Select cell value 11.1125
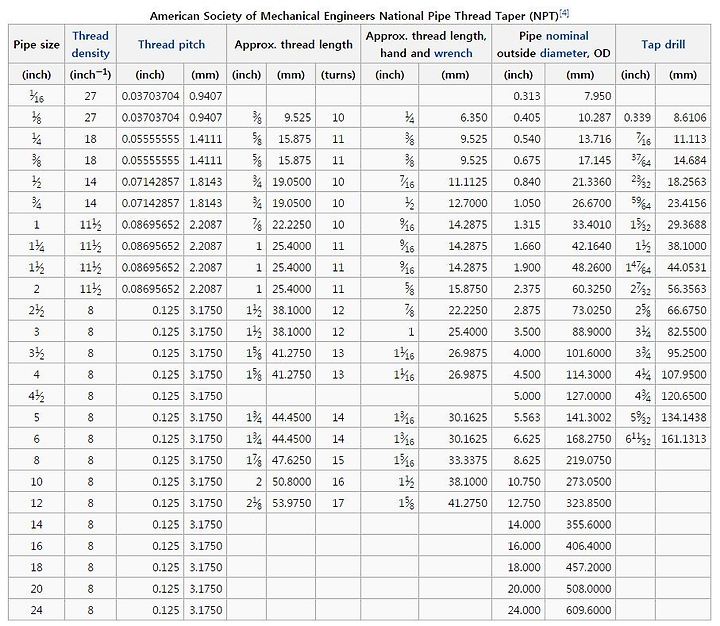The height and width of the screenshot is (626, 720). point(467,182)
